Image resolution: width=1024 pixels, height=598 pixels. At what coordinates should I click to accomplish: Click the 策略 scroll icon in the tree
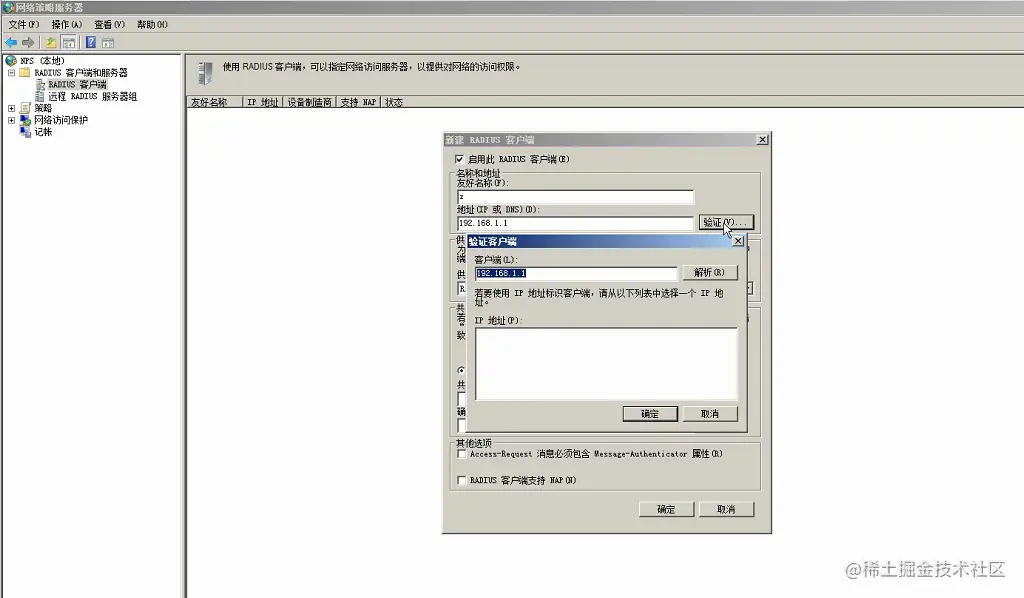(x=25, y=108)
